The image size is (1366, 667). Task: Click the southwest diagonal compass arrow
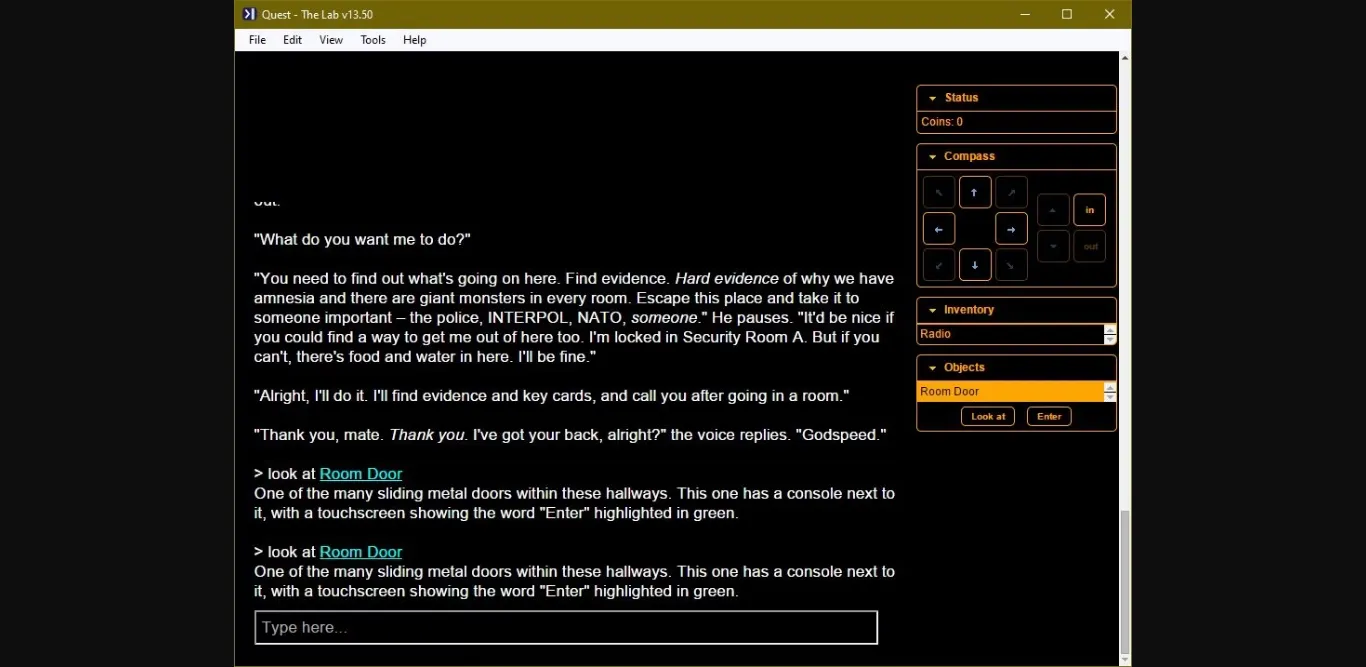[x=938, y=264]
